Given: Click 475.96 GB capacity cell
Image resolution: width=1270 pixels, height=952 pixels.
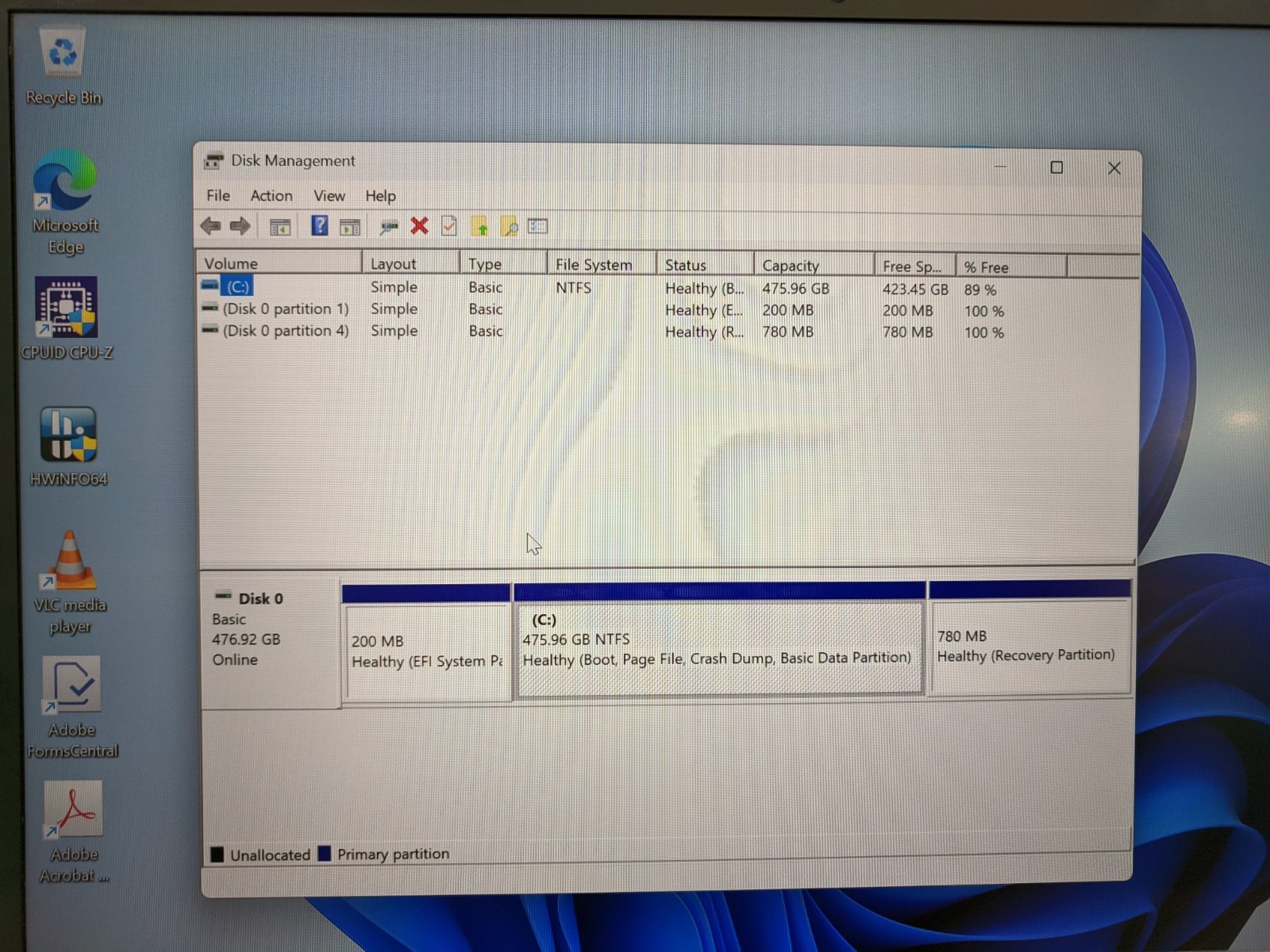Looking at the screenshot, I should [795, 289].
